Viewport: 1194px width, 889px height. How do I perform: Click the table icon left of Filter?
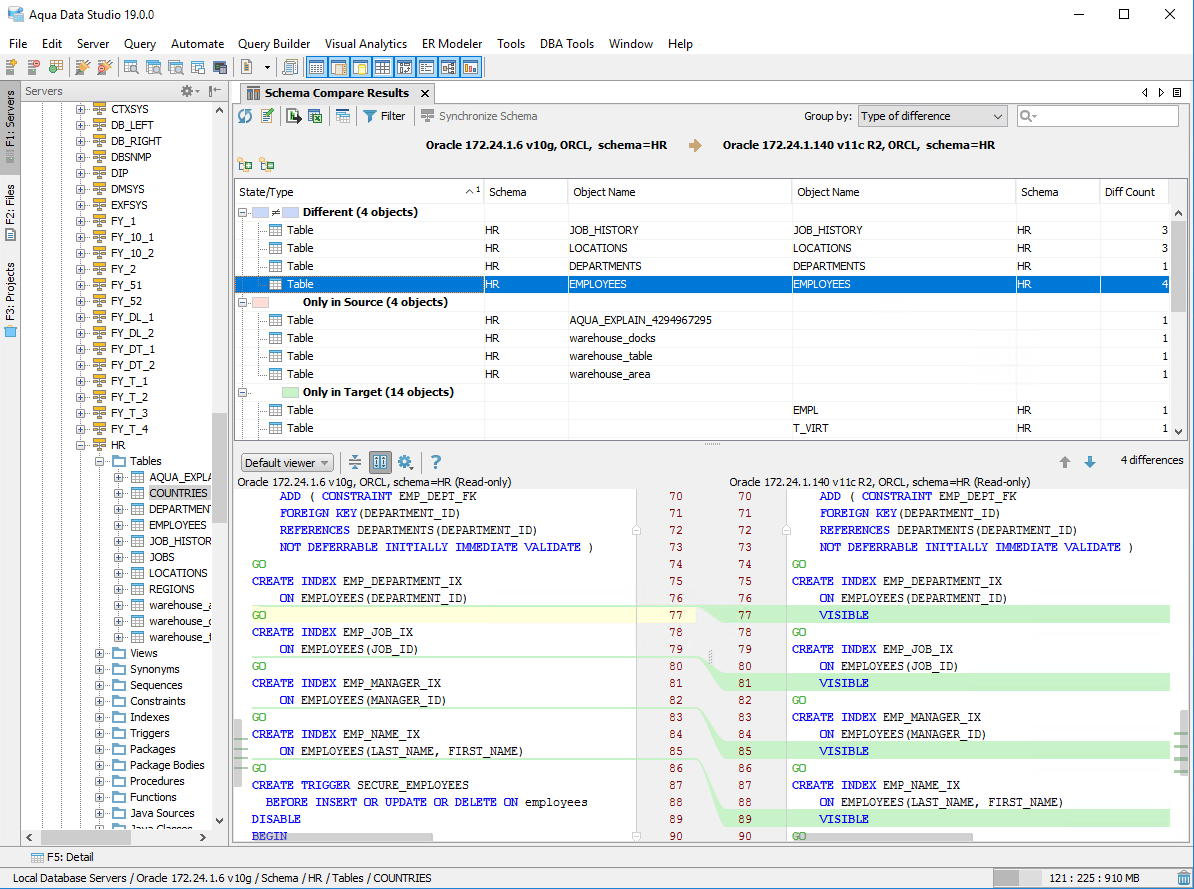pos(343,116)
